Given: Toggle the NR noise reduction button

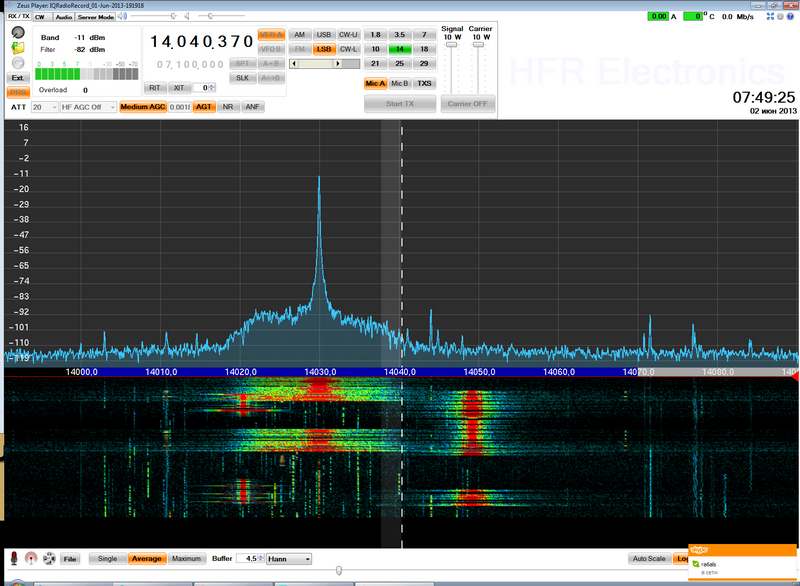Looking at the screenshot, I should click(228, 106).
